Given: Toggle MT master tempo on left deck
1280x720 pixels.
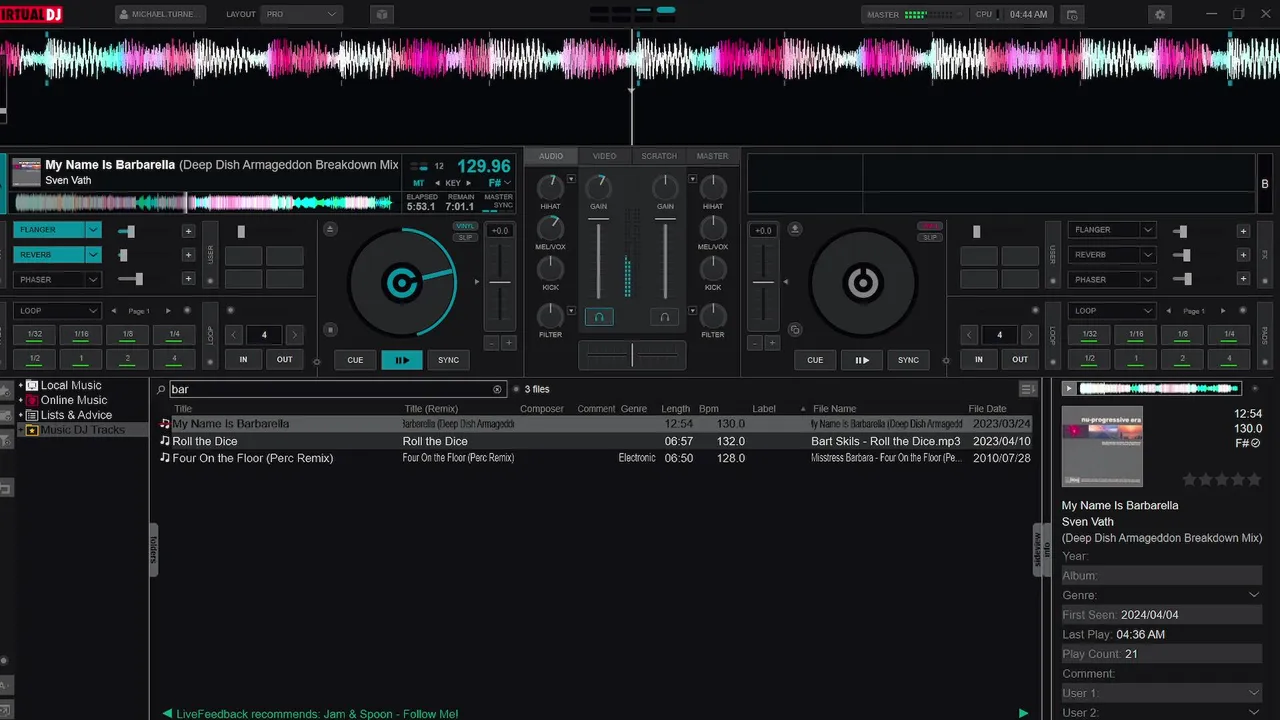Looking at the screenshot, I should (419, 183).
